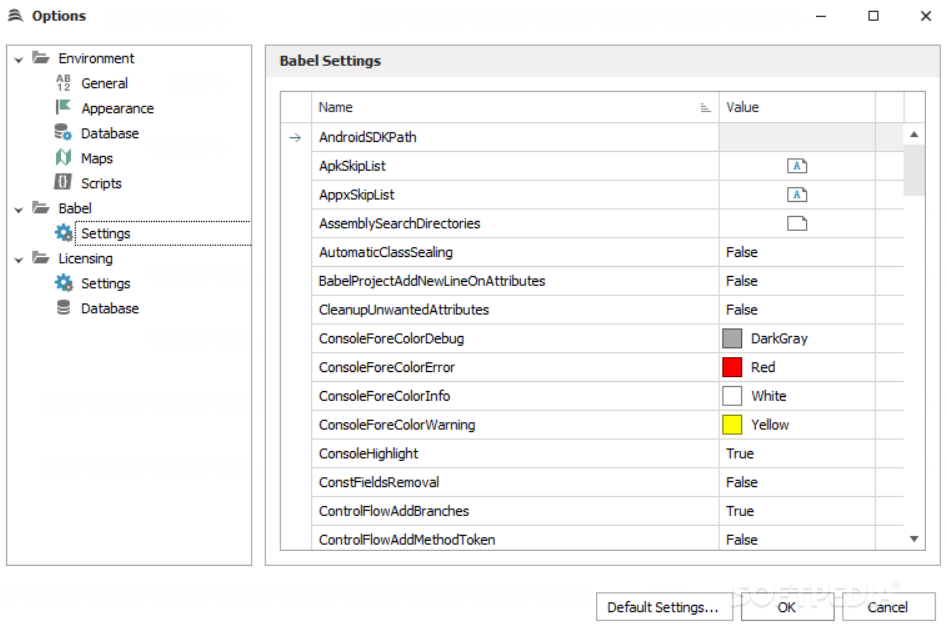
Task: Click the Babel Settings gear icon
Action: [63, 232]
